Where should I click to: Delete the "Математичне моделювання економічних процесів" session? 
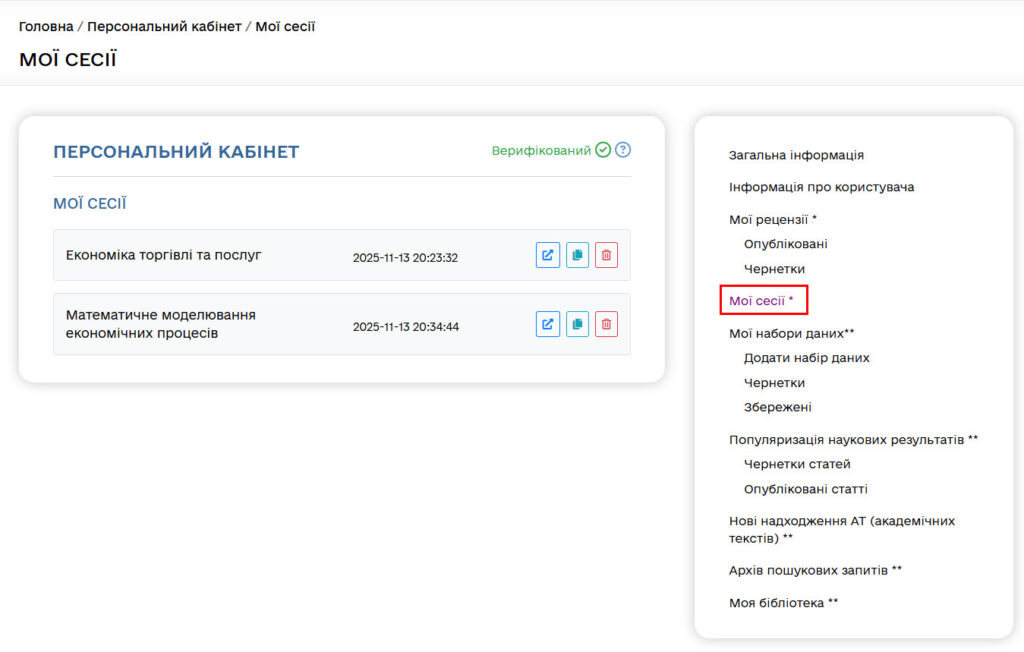pyautogui.click(x=606, y=323)
